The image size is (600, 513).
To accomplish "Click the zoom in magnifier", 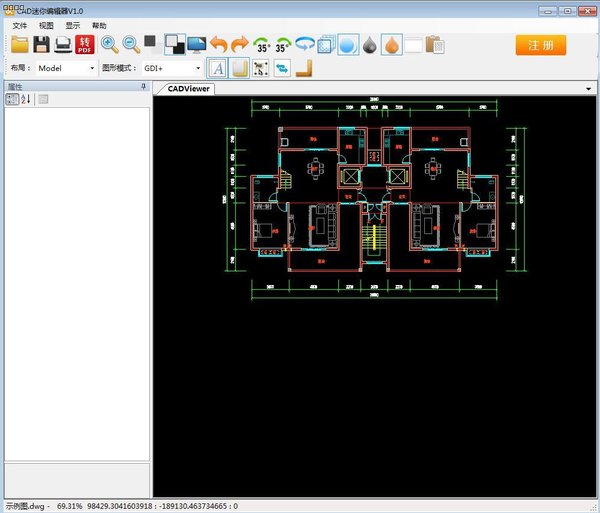I will click(x=109, y=44).
